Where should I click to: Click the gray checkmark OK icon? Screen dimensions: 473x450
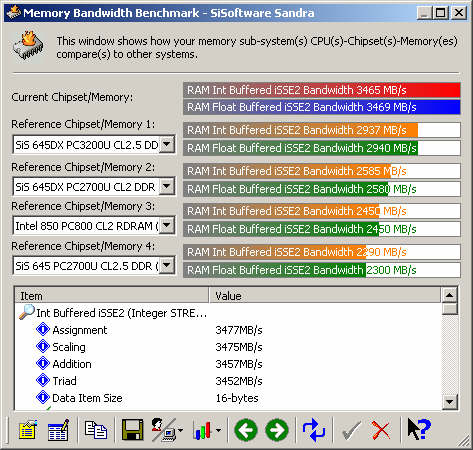[x=352, y=430]
